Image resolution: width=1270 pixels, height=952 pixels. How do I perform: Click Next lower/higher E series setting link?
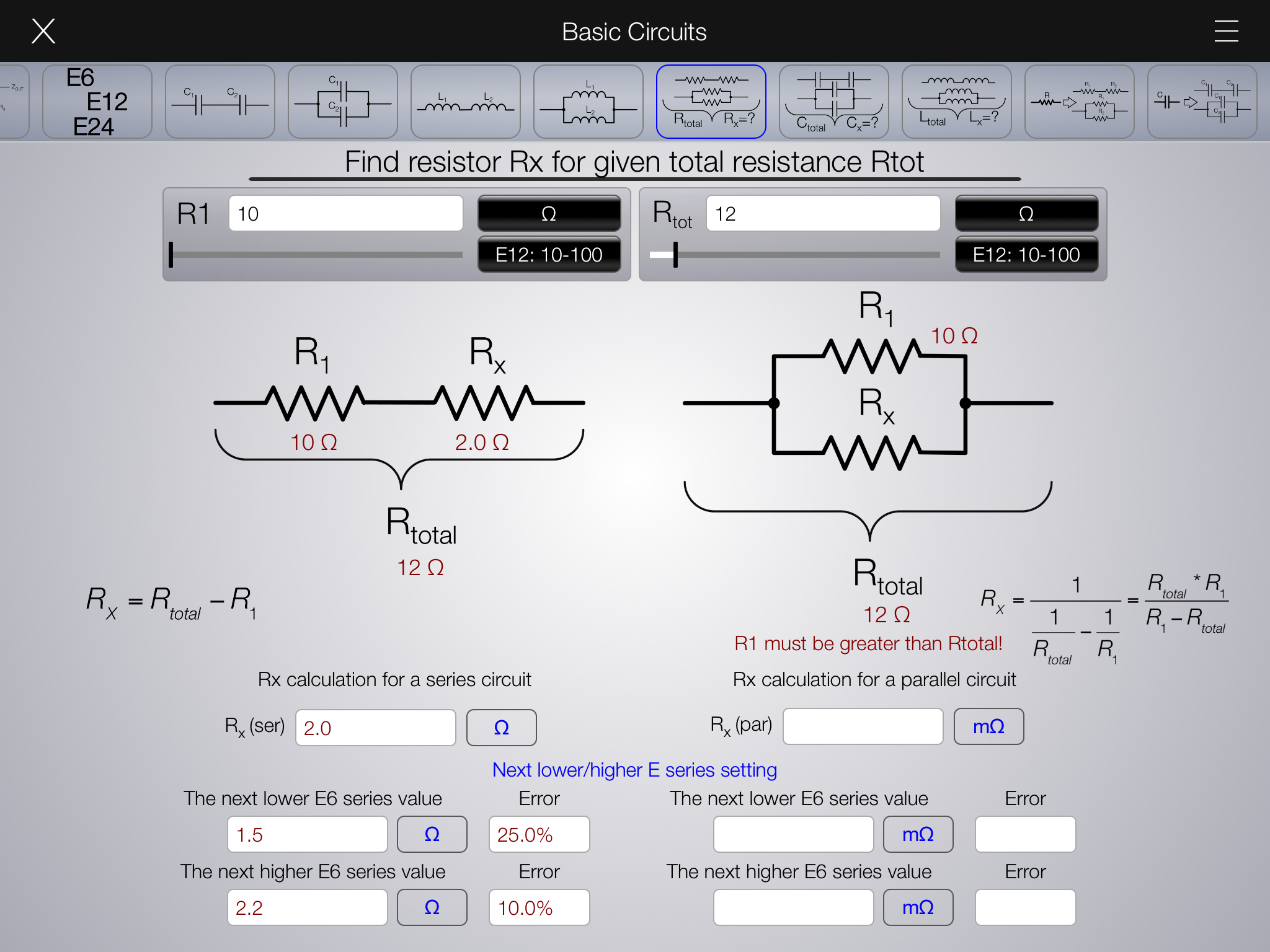tap(634, 770)
